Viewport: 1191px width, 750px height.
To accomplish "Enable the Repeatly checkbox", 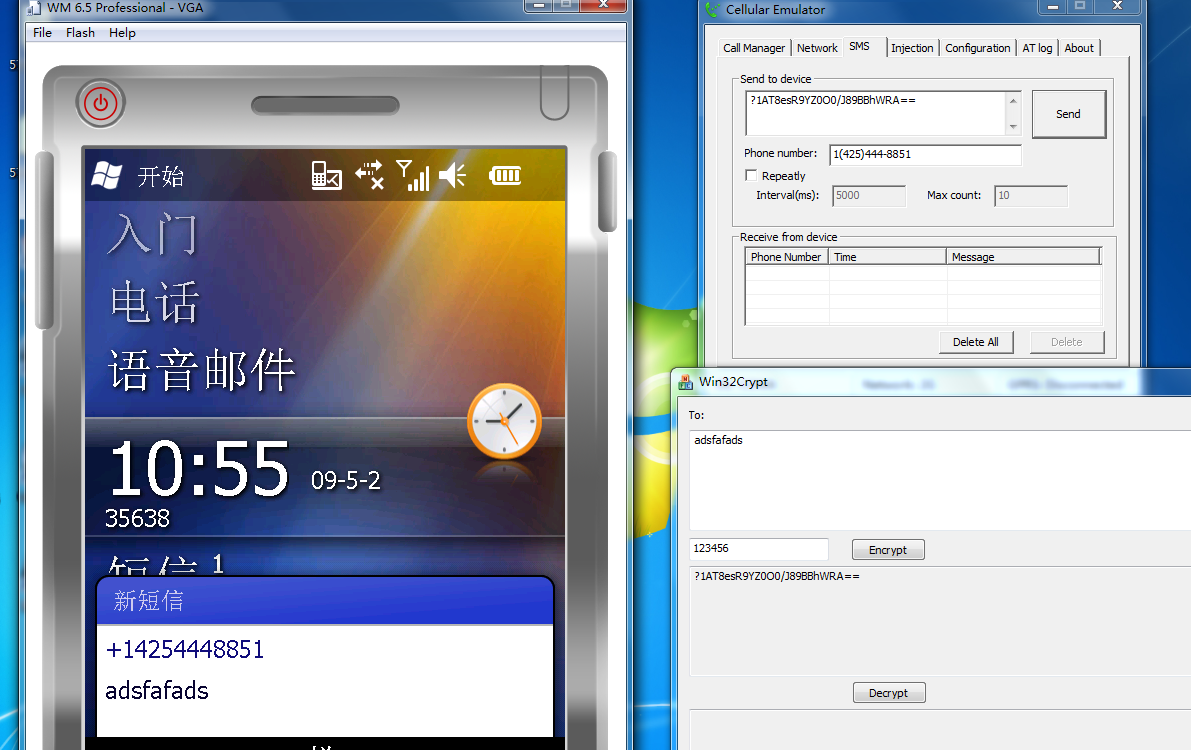I will (751, 176).
